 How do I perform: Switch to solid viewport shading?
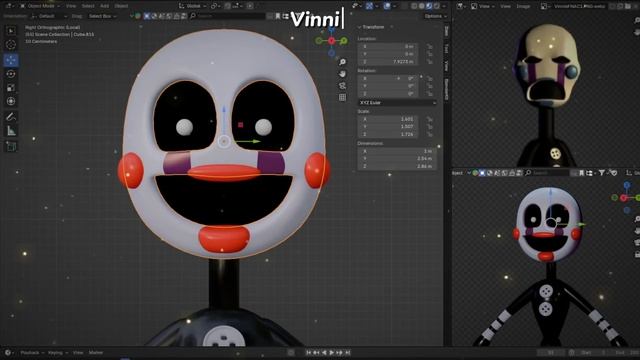(x=421, y=6)
